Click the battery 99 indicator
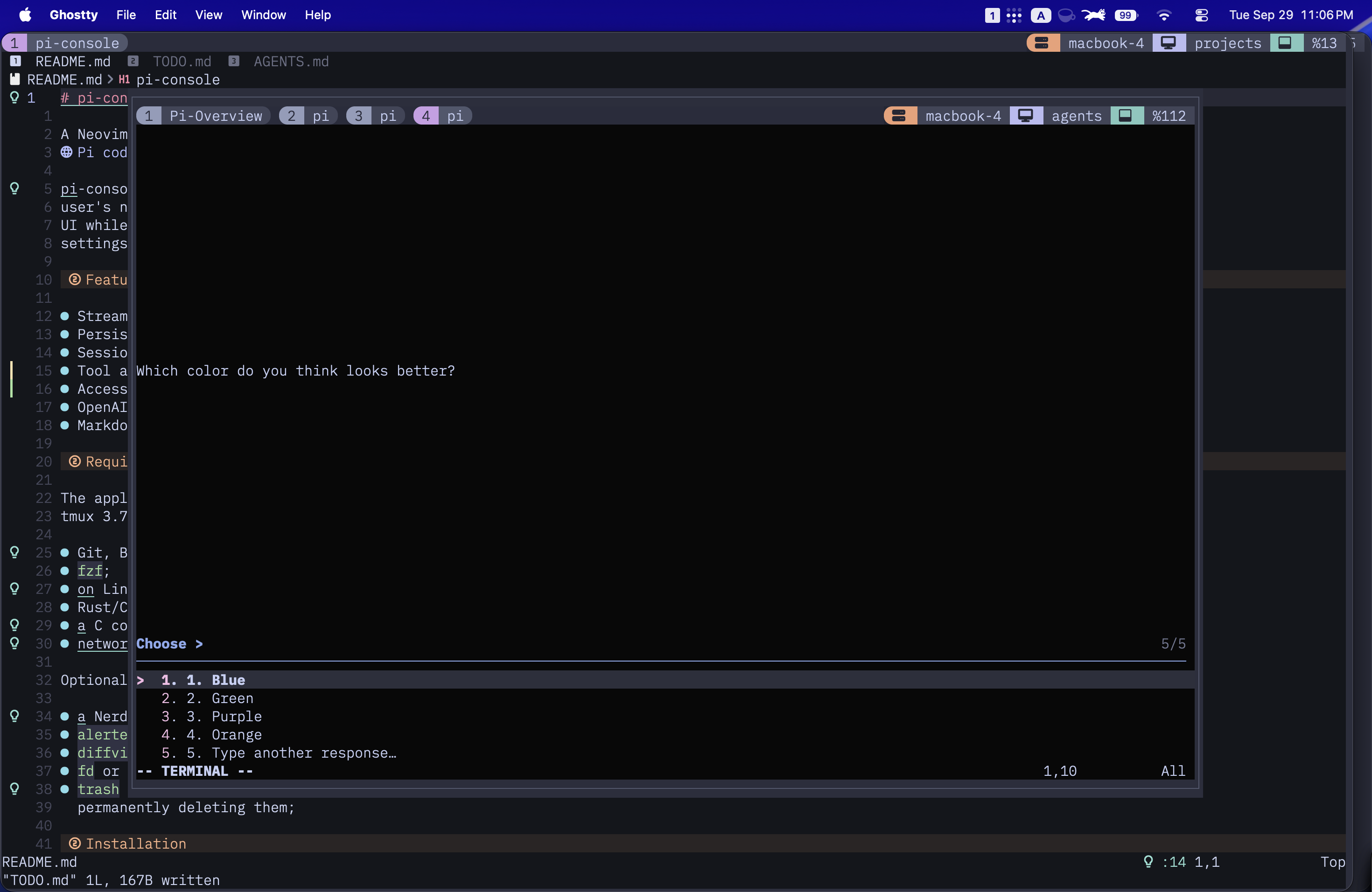The width and height of the screenshot is (1372, 892). 1126,15
